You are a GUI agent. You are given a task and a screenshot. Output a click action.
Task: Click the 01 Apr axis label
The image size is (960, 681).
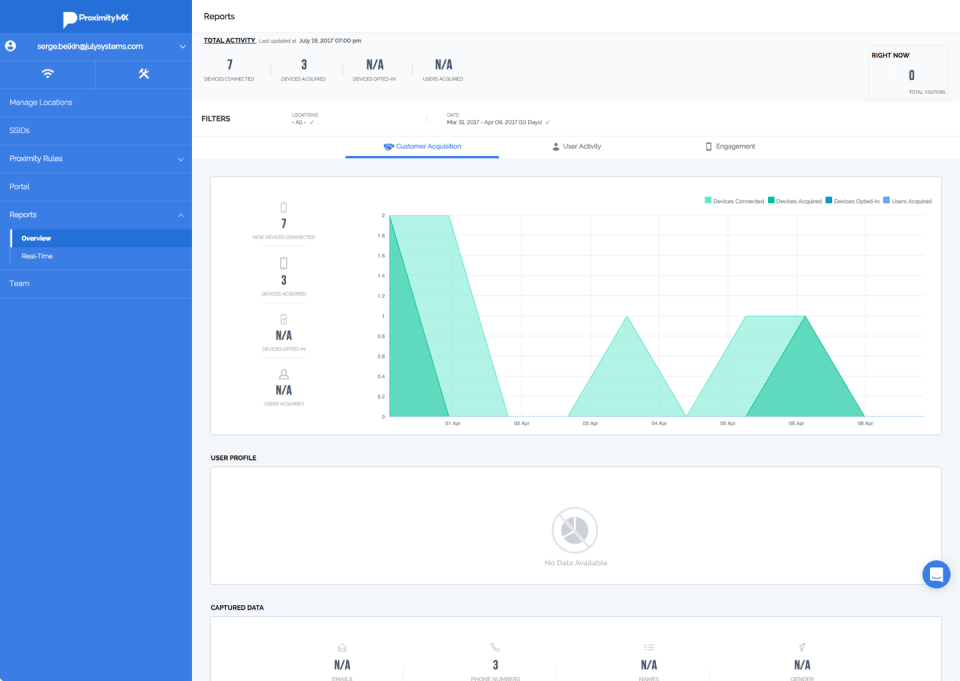click(452, 424)
